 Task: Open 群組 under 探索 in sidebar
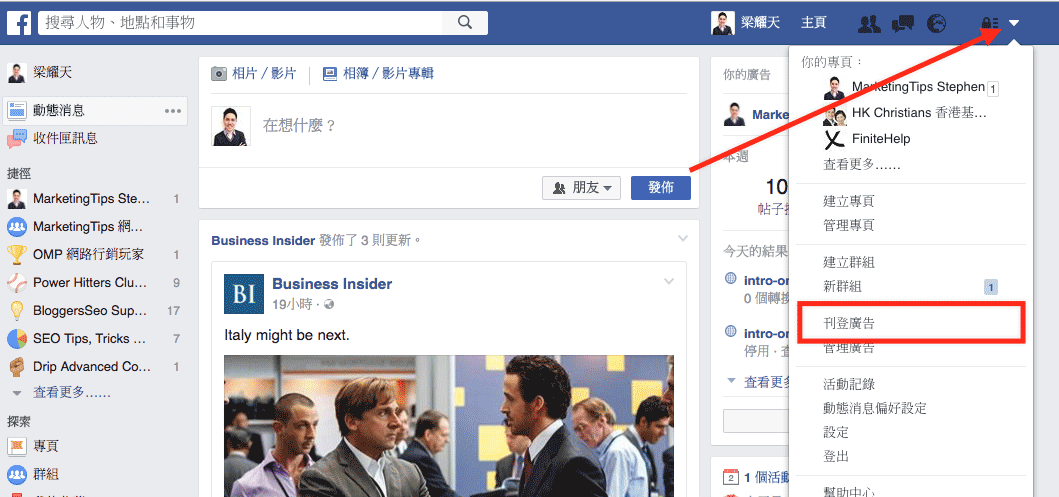[46, 474]
